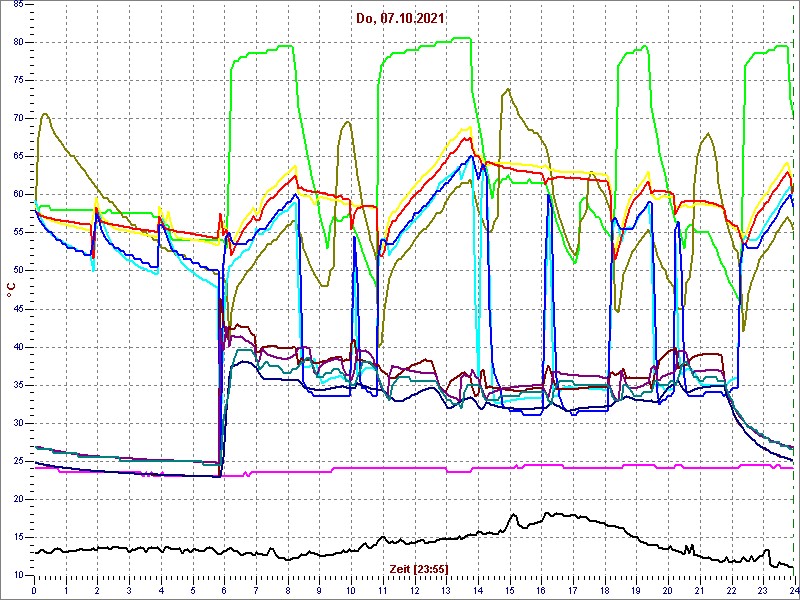Pick hour 24 at the time axis end

coord(791,590)
